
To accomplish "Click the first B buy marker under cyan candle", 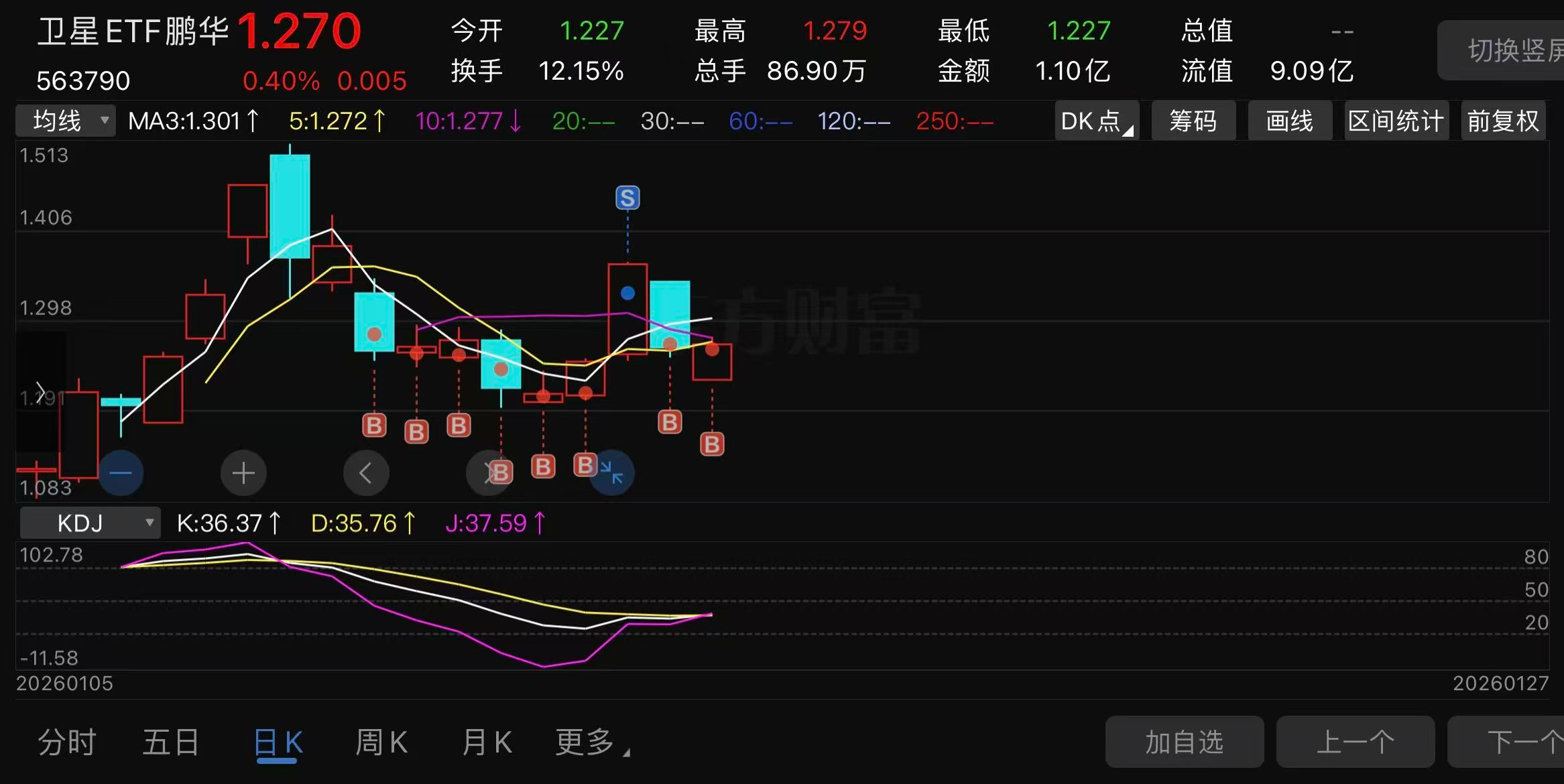I will pos(374,426).
